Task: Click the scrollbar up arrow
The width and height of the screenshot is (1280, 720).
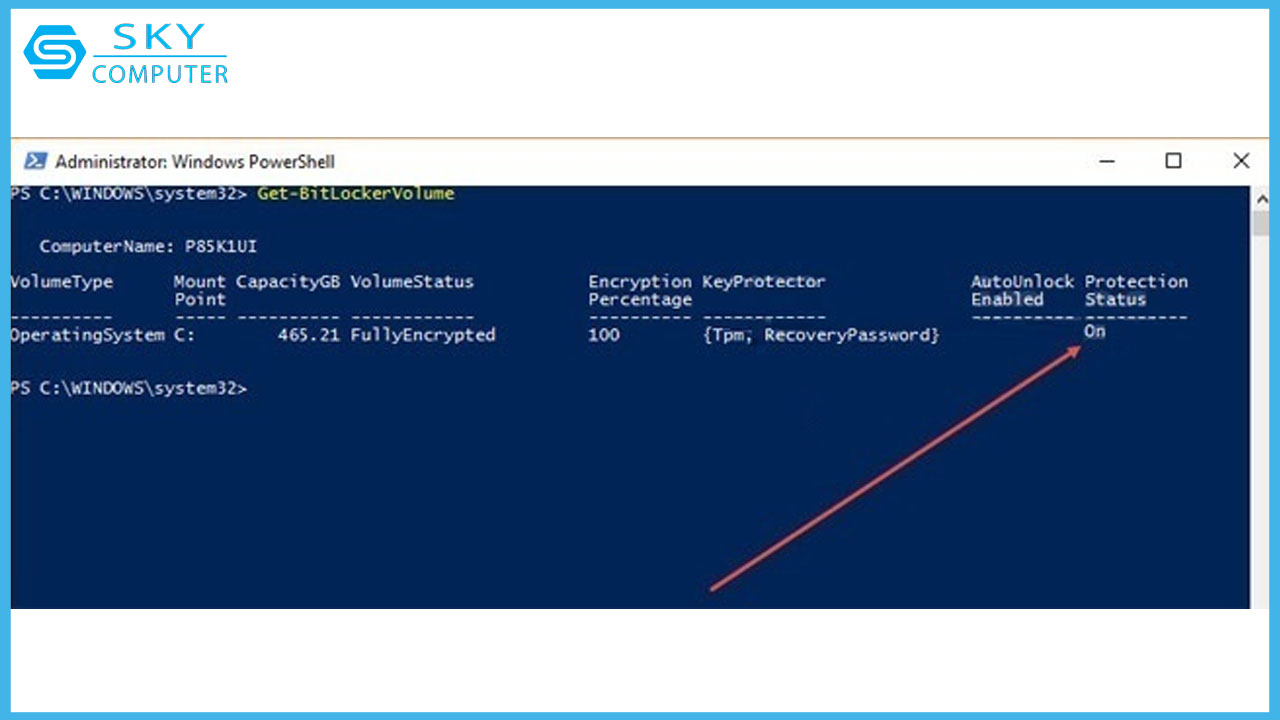Action: [1260, 199]
